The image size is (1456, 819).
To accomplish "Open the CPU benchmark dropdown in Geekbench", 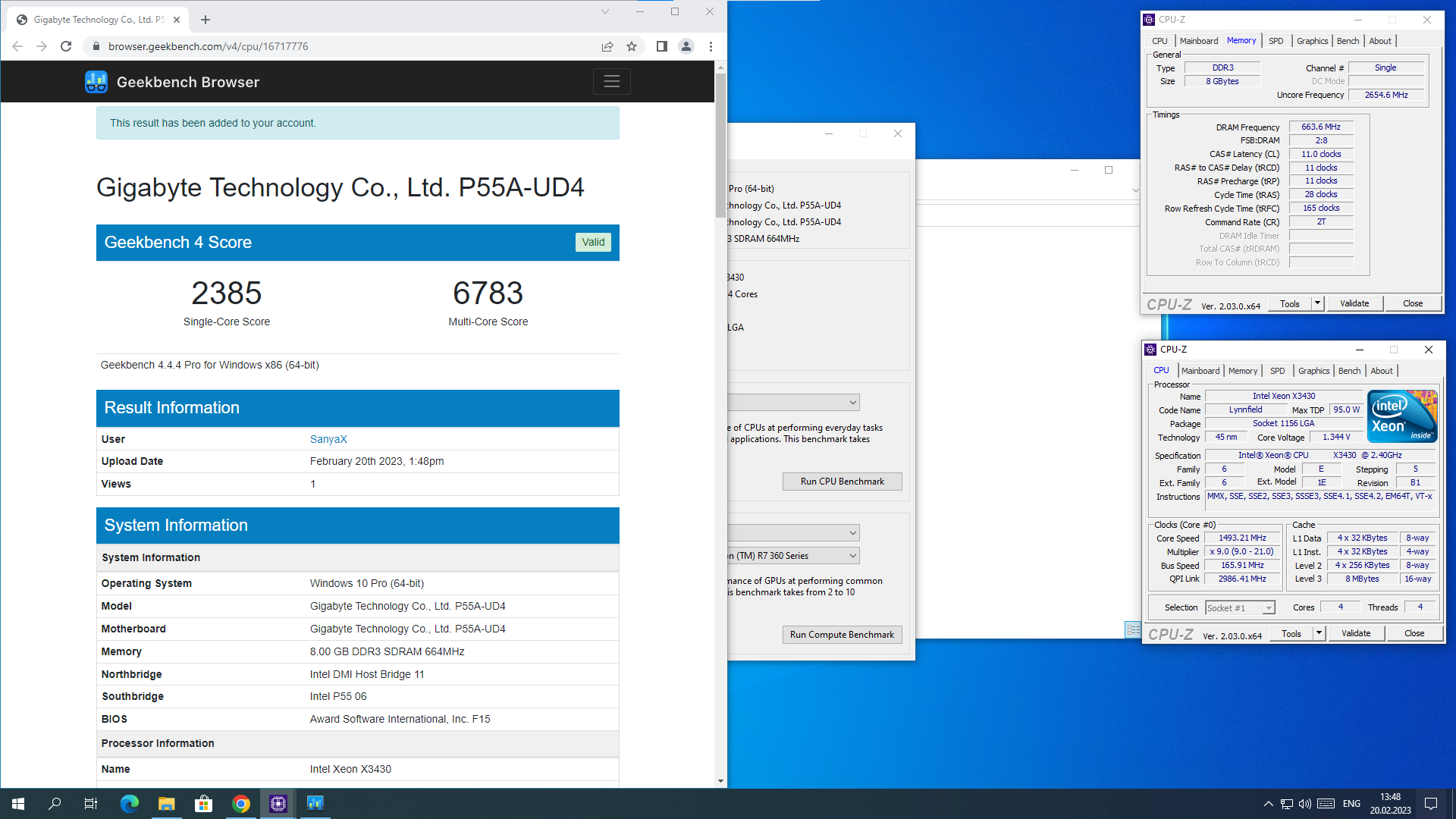I will click(x=793, y=402).
